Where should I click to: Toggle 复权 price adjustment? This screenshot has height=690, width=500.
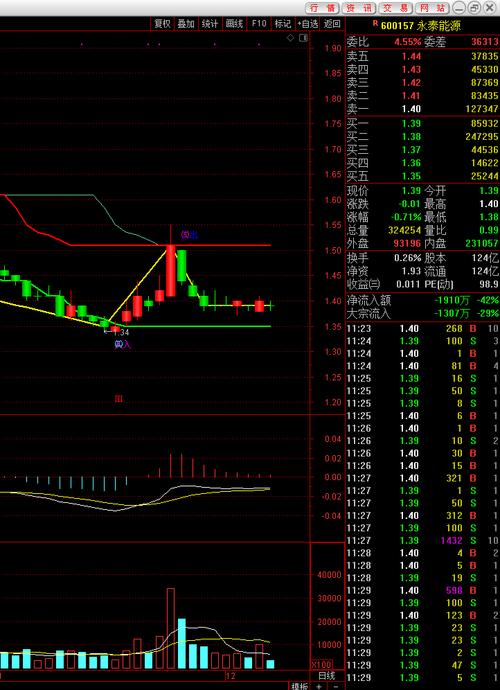[162, 24]
